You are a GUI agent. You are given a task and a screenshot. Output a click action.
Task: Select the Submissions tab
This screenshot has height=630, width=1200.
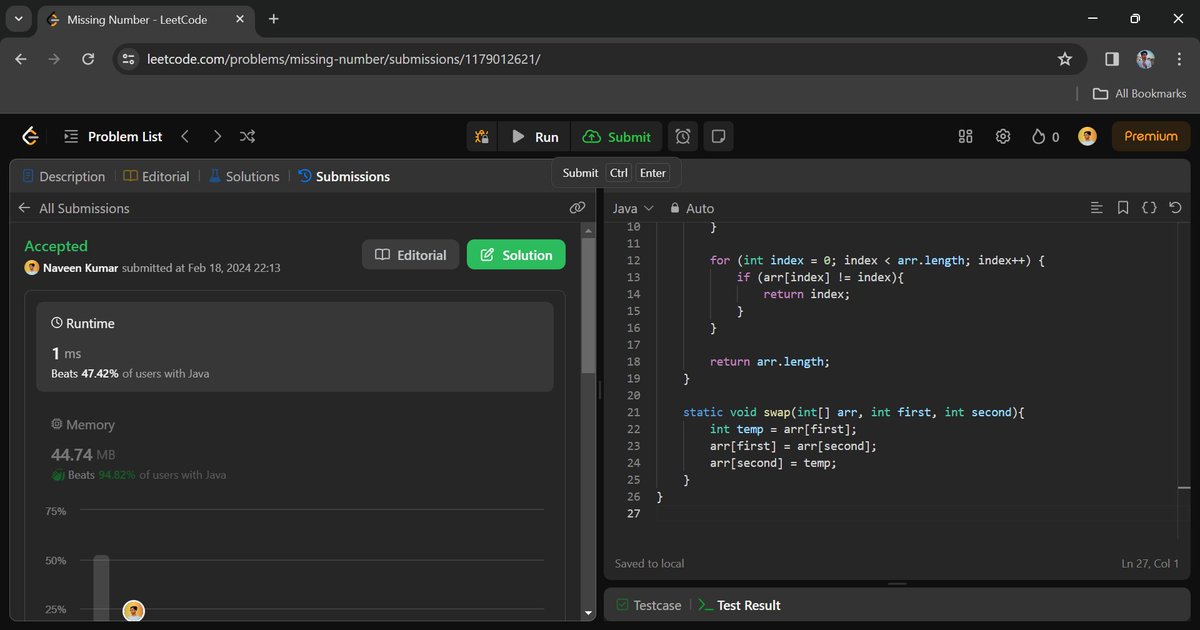344,176
